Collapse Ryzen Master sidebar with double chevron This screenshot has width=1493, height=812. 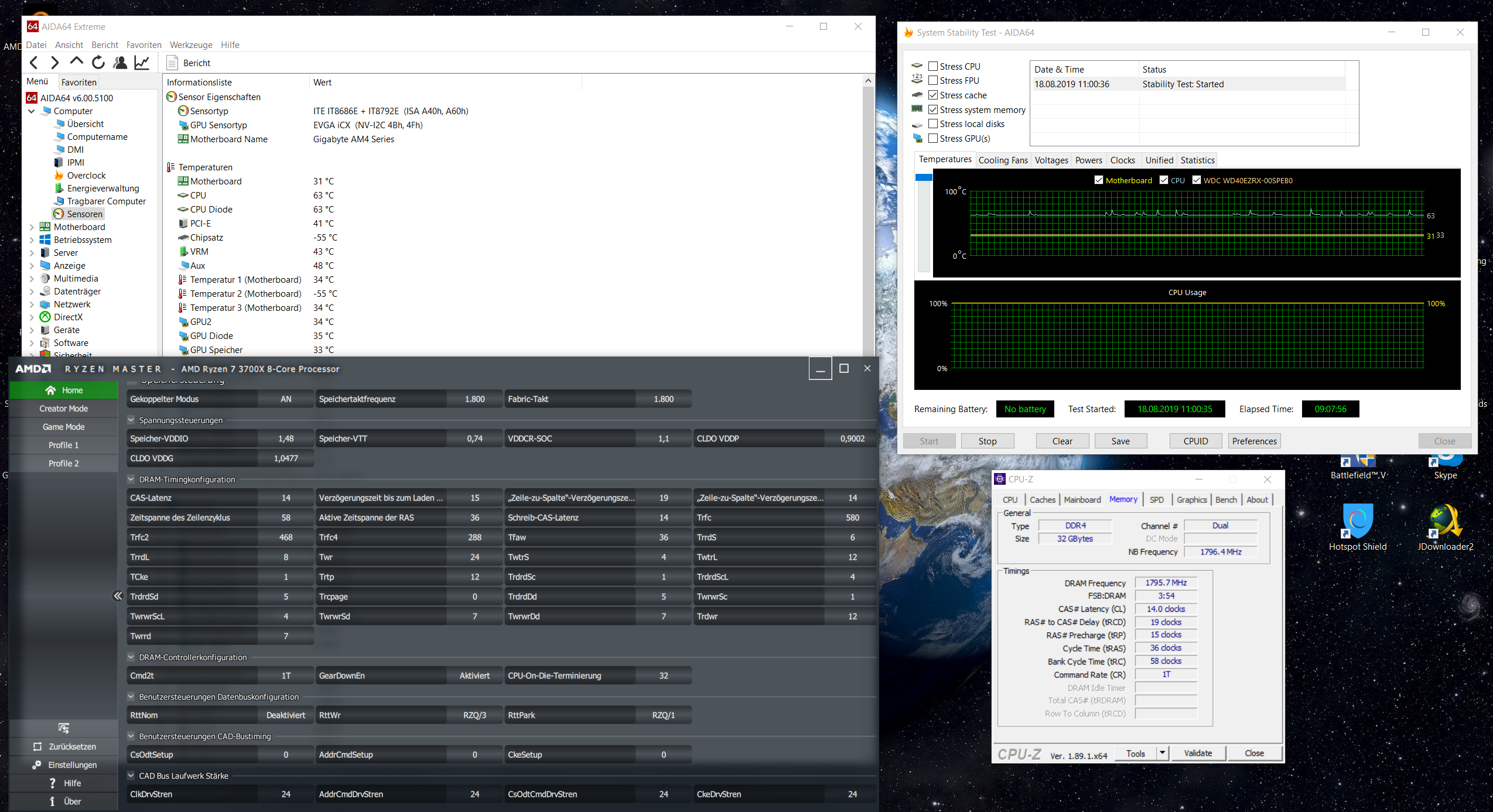pyautogui.click(x=118, y=596)
